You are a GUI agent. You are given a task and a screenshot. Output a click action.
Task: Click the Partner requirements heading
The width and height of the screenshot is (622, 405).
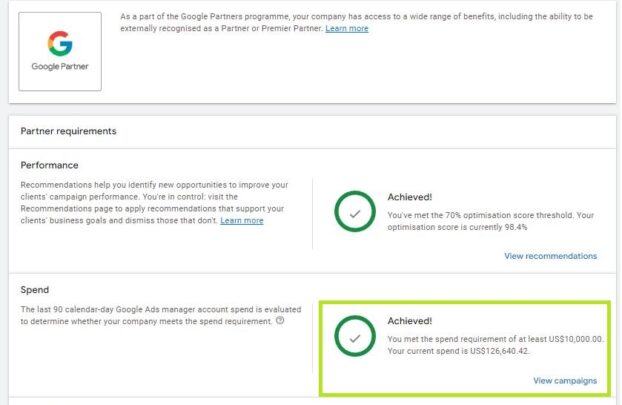click(69, 131)
